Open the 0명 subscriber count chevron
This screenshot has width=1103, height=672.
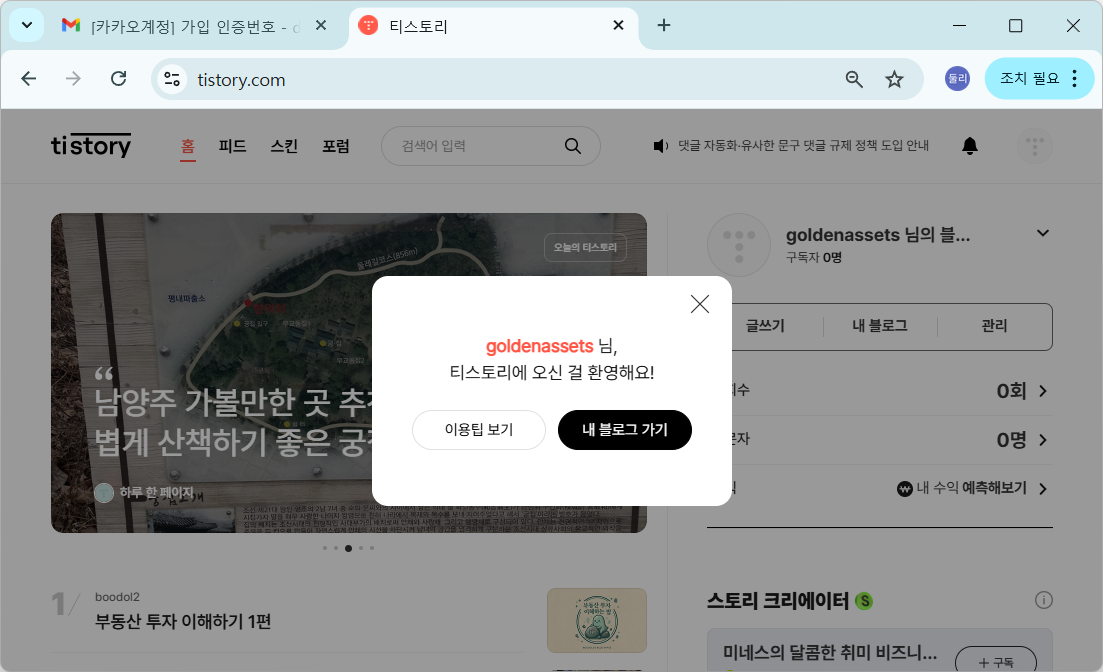[1043, 440]
